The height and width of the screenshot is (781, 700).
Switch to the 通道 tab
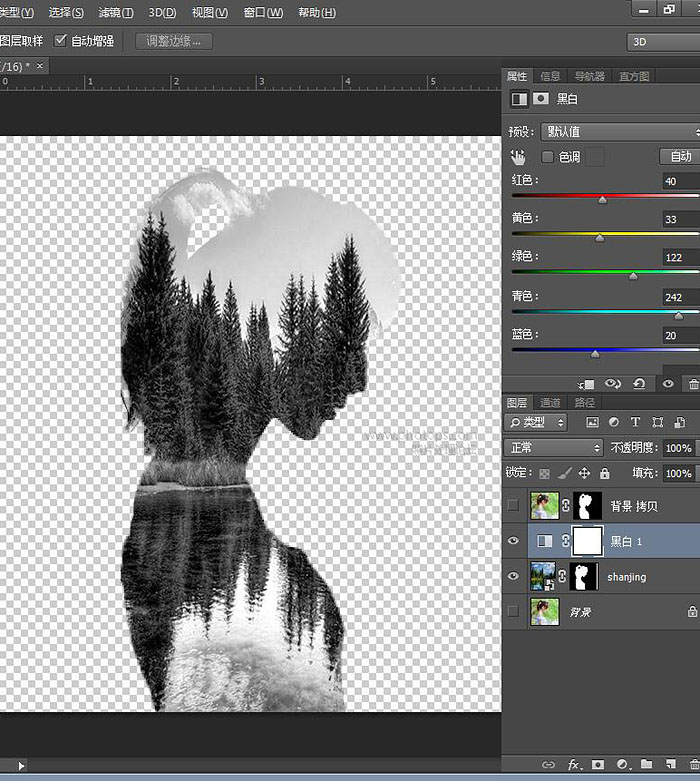click(x=551, y=403)
